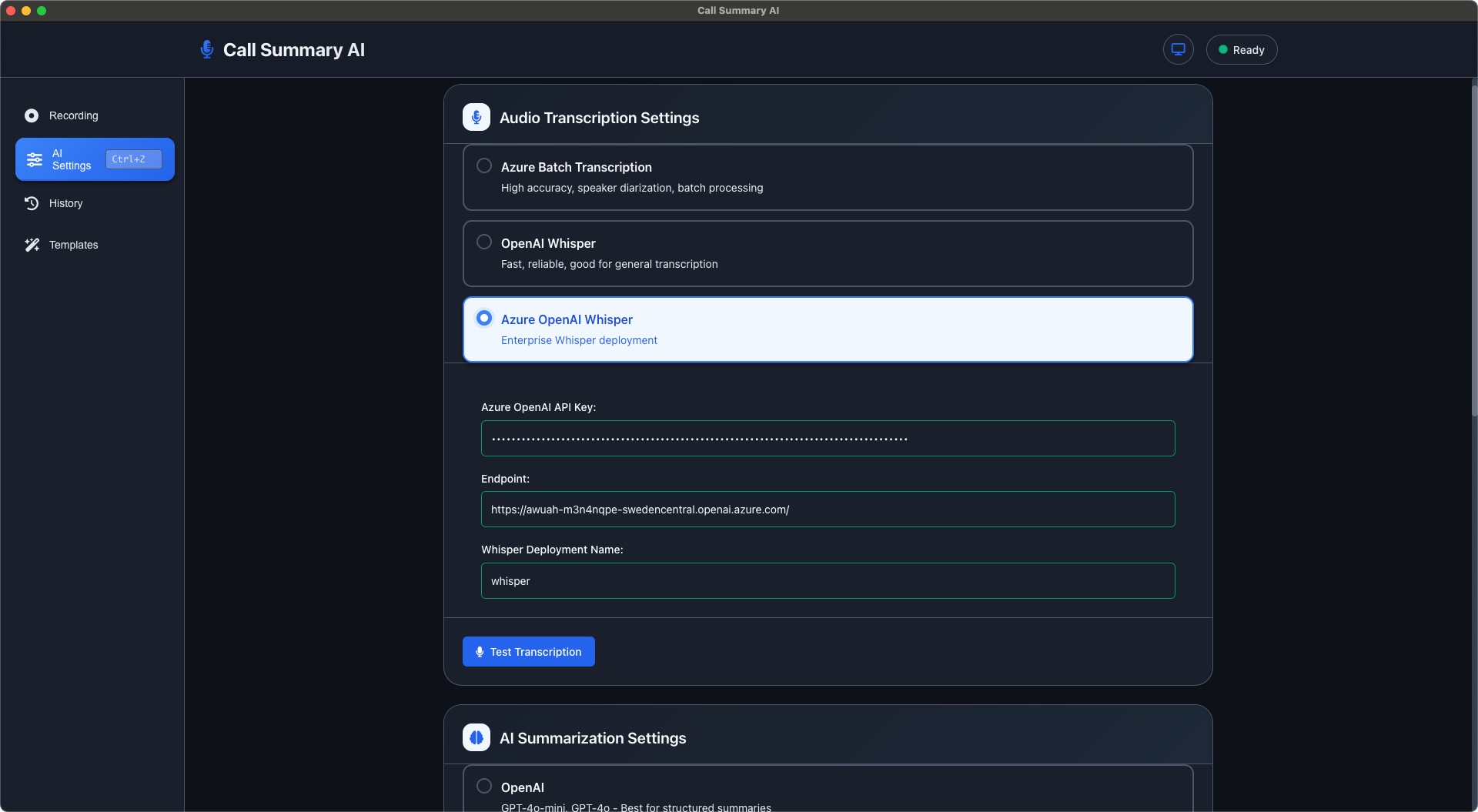Click the monitor icon button in header

(1178, 49)
